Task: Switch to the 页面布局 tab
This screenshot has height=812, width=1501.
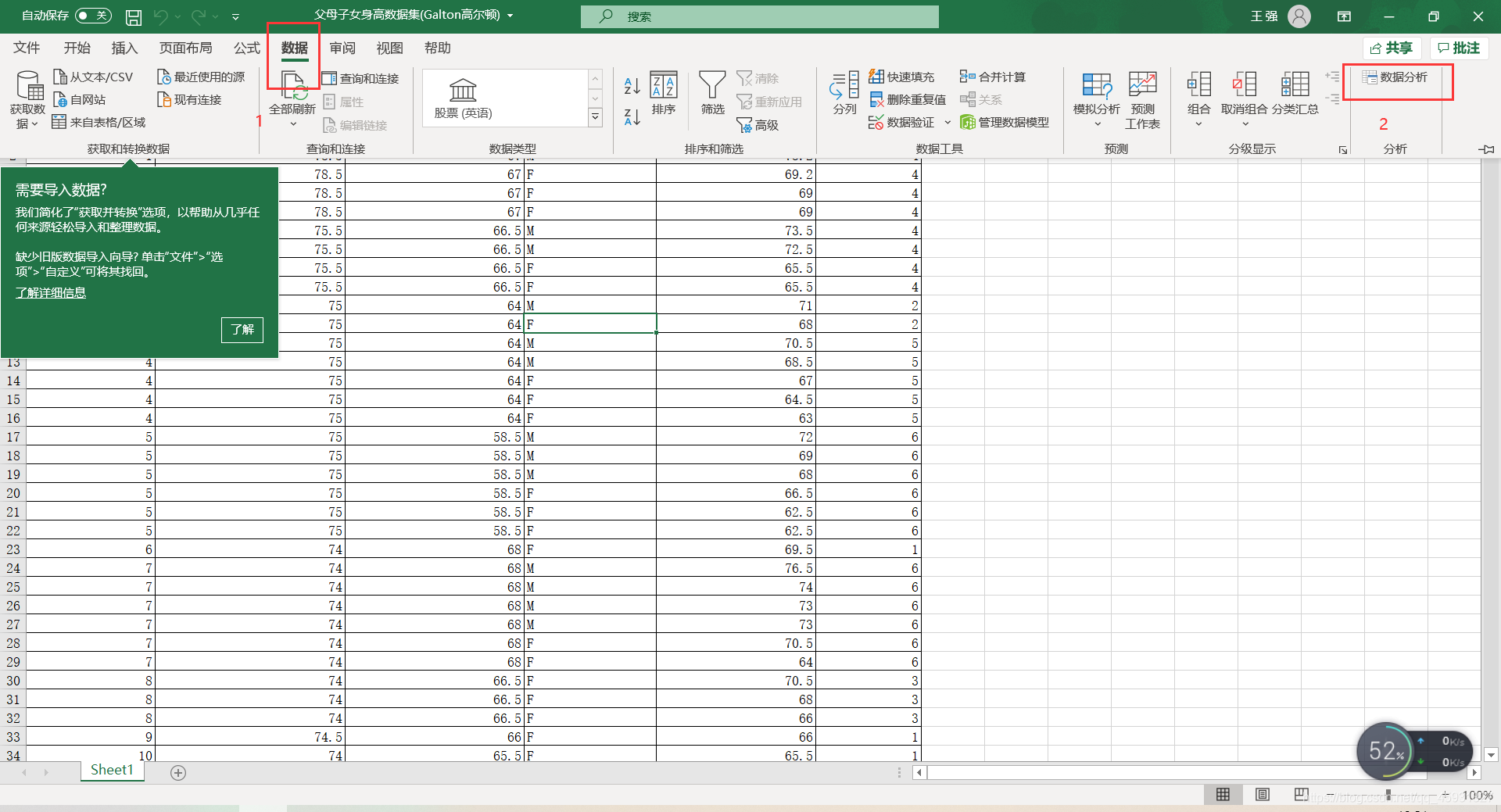Action: tap(185, 48)
